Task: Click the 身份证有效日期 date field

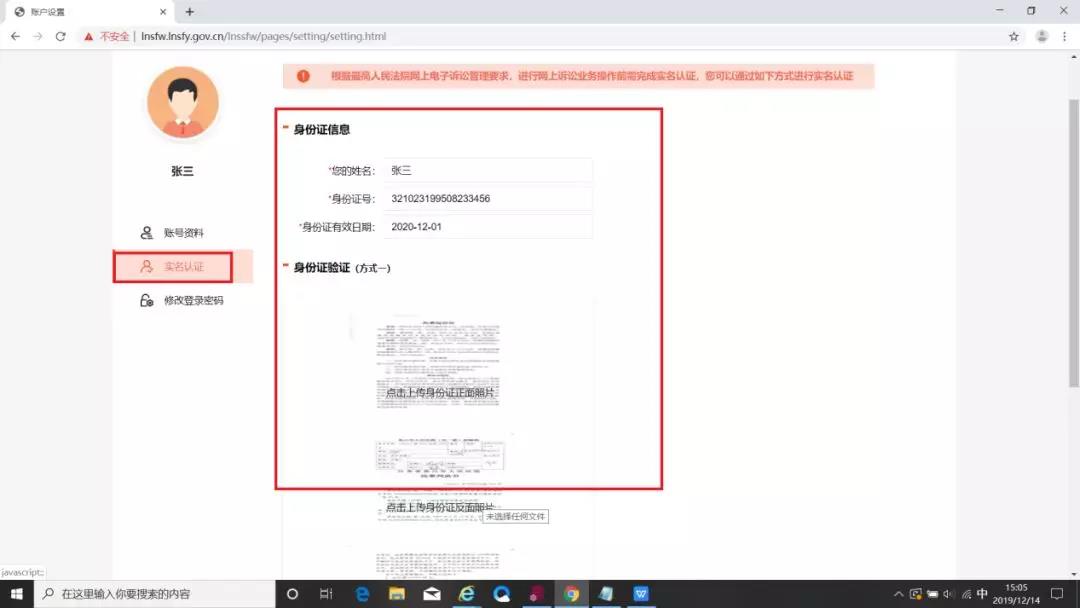Action: click(x=488, y=227)
